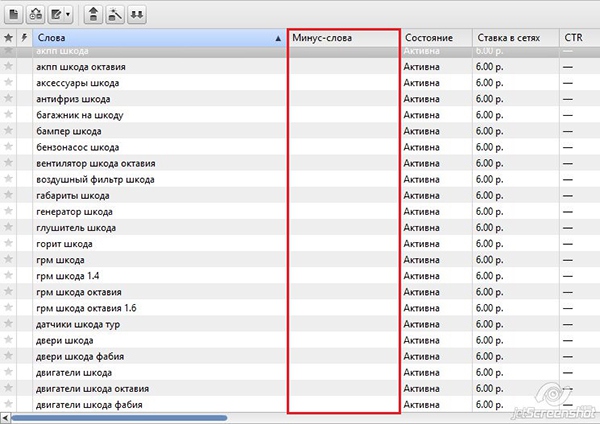Click the 6.00 р. bid for 'двигатели шкода'

coord(489,372)
